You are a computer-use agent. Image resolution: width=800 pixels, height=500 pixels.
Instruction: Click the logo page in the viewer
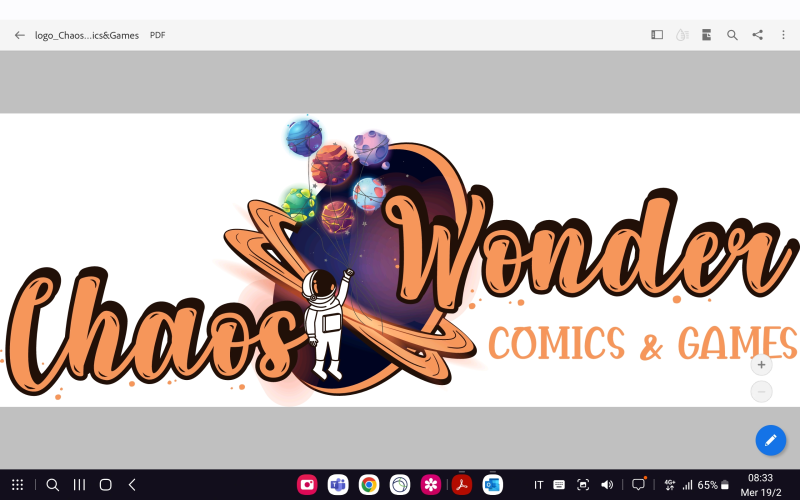point(400,260)
